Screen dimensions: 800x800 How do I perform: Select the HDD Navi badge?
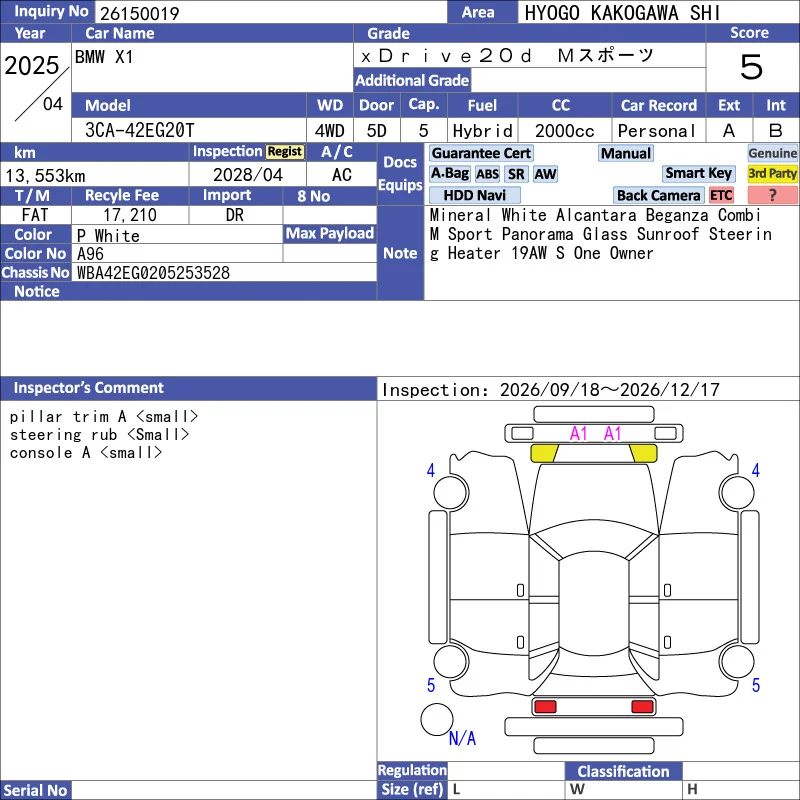click(x=474, y=195)
